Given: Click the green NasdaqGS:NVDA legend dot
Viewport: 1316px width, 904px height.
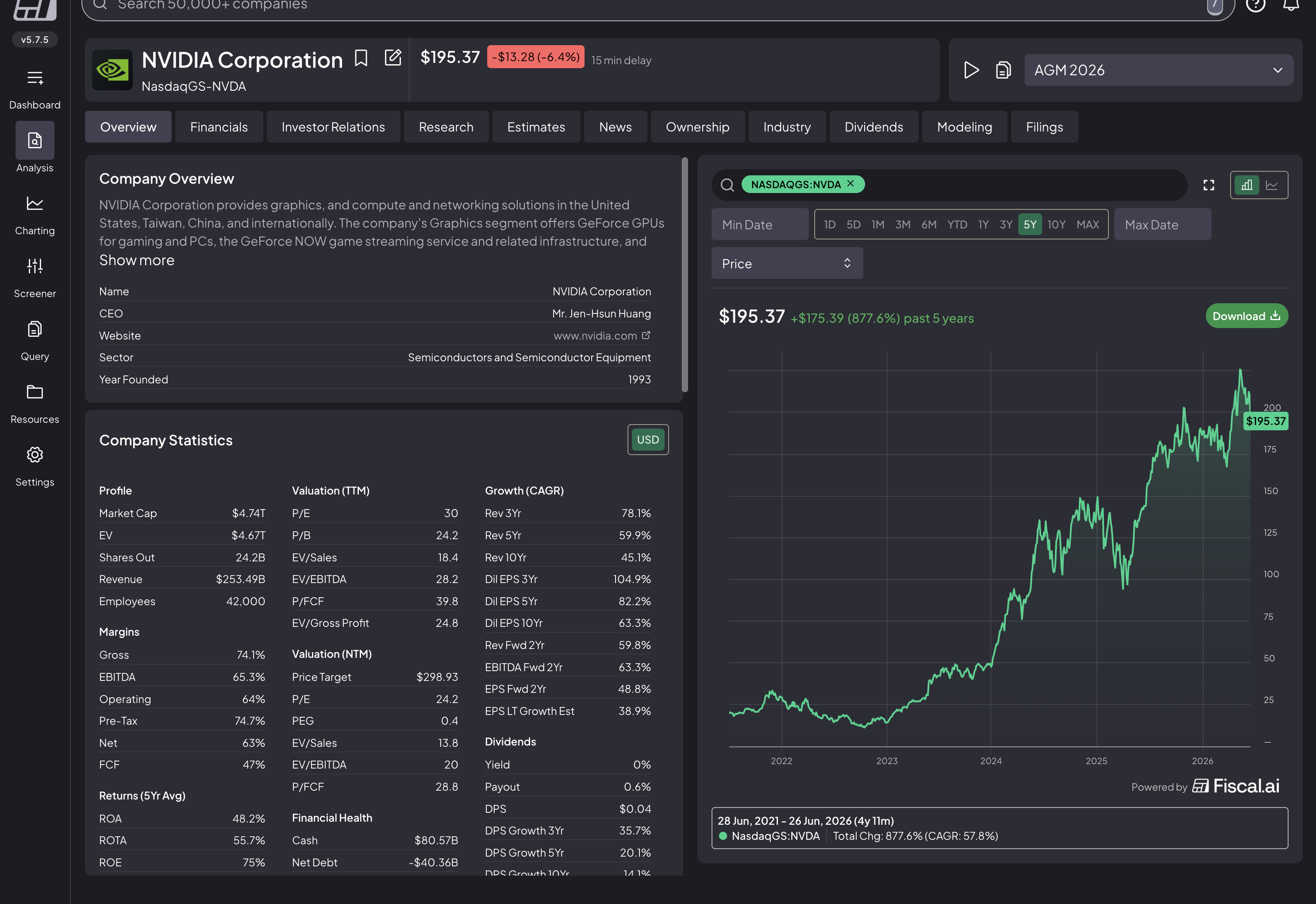Looking at the screenshot, I should pyautogui.click(x=723, y=835).
